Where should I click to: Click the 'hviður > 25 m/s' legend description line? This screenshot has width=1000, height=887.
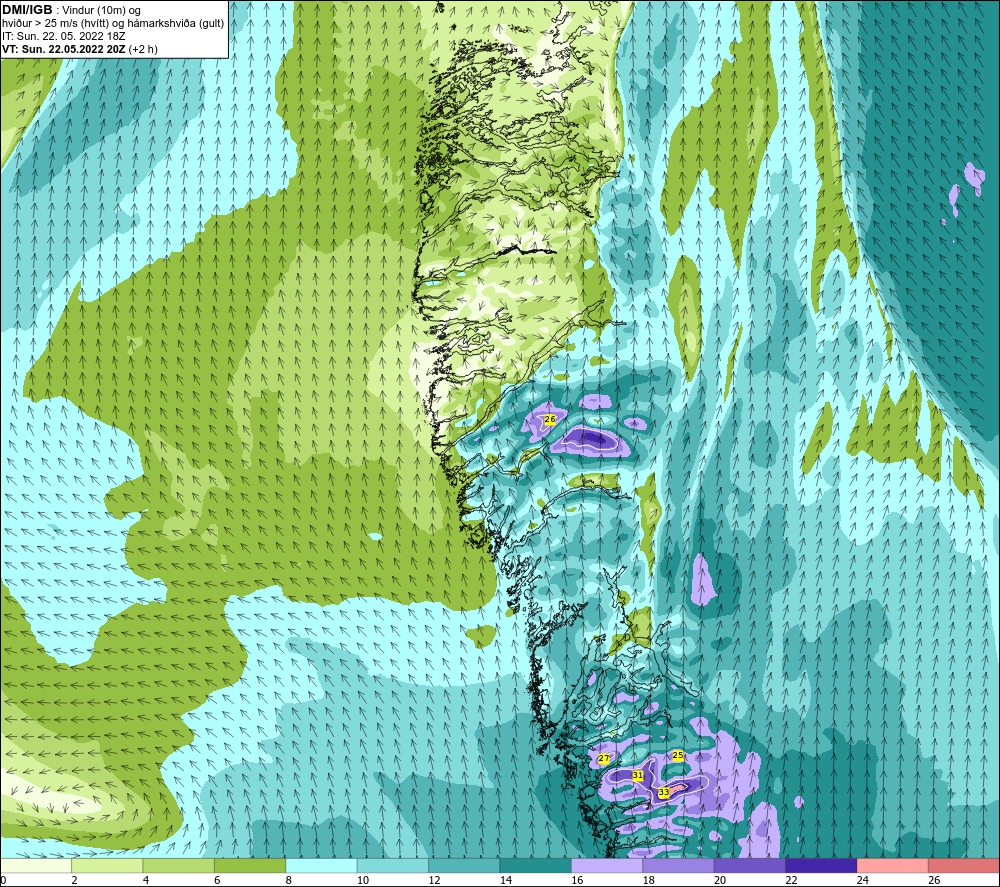point(113,24)
